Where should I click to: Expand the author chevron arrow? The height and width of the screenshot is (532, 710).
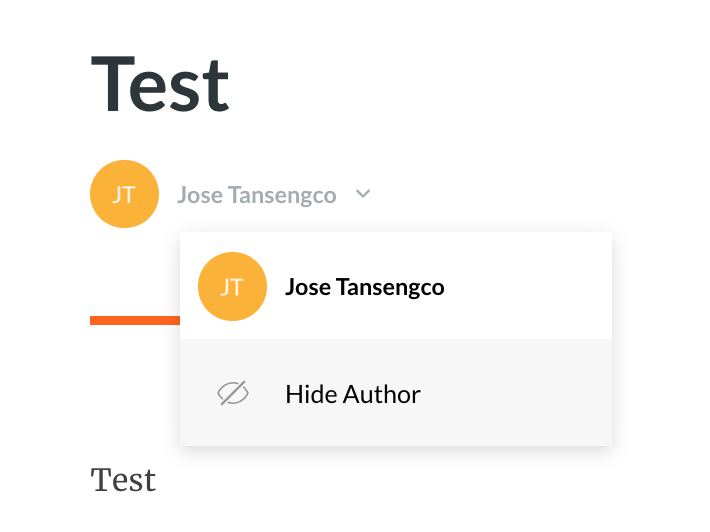click(x=363, y=194)
